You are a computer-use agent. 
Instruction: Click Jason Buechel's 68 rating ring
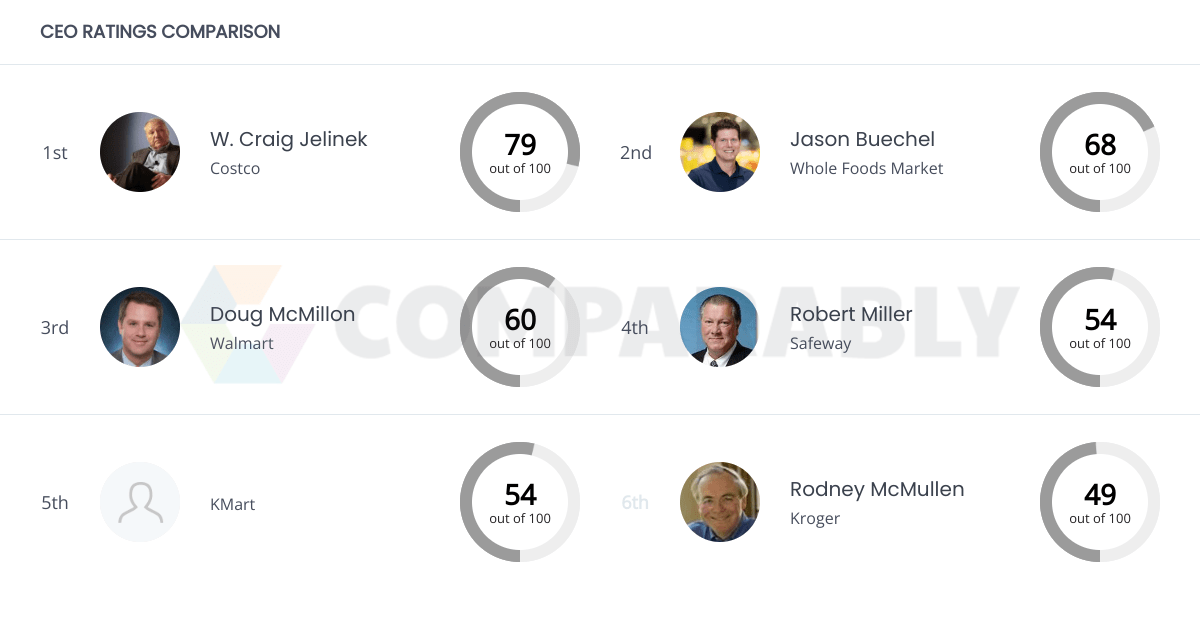click(x=1100, y=152)
